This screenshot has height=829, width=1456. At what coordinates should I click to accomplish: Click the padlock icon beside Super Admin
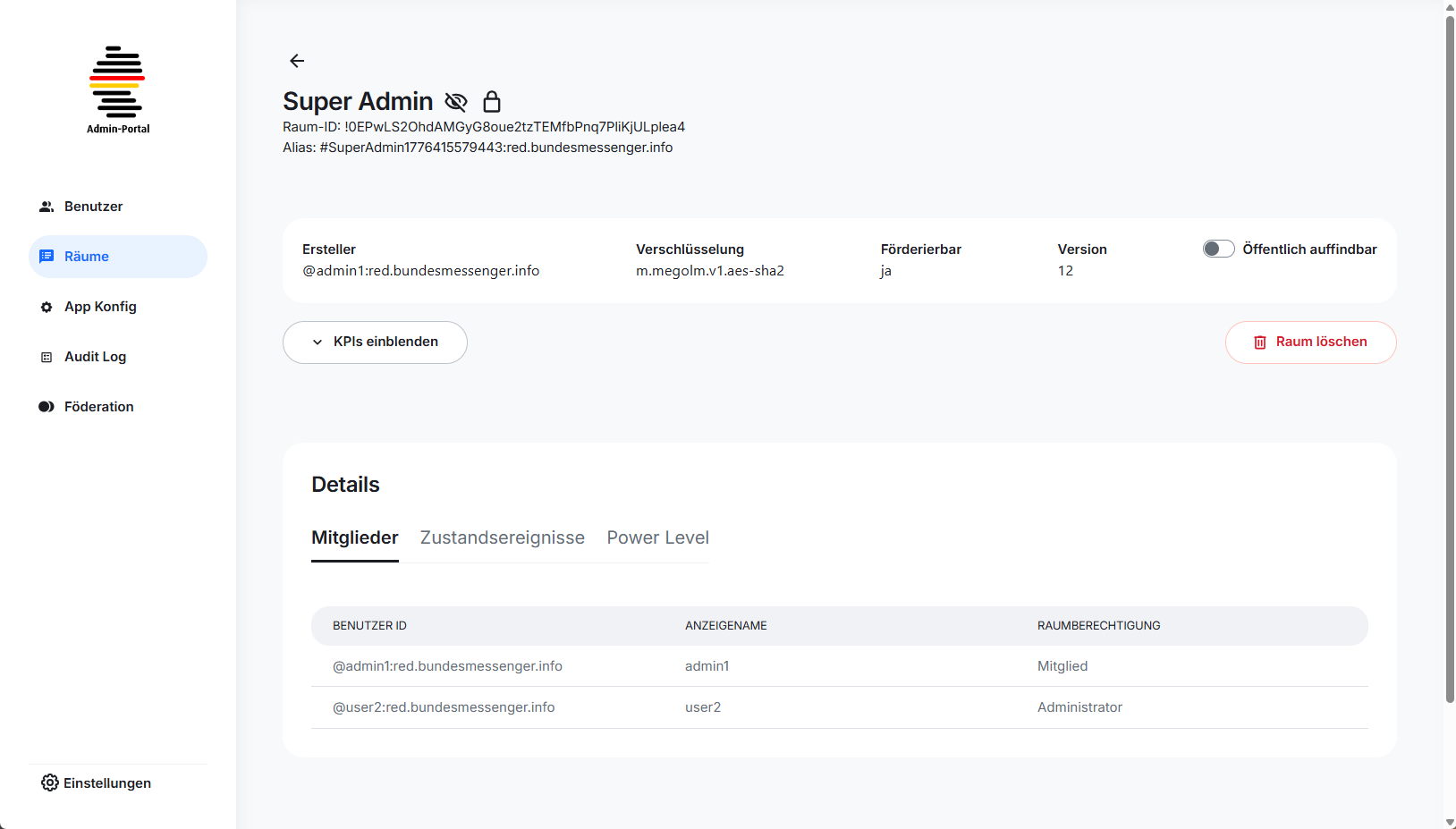(492, 101)
